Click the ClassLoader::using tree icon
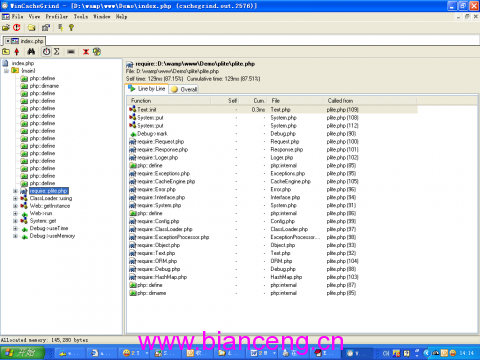 click(x=24, y=198)
